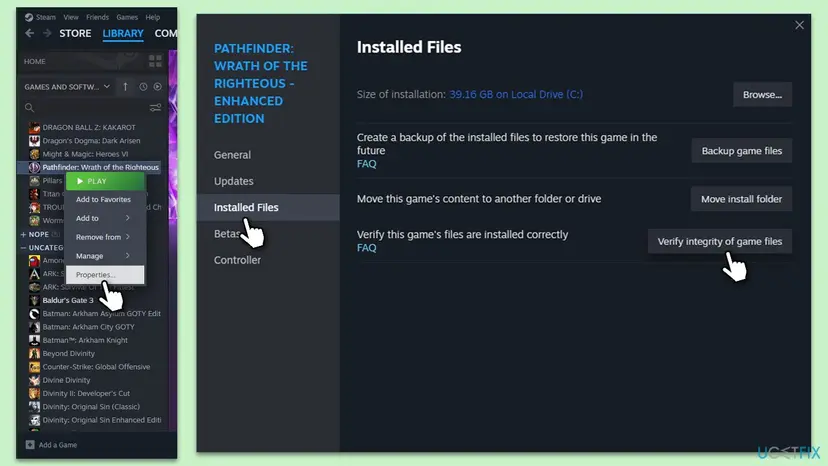The image size is (828, 466).
Task: Click the Dragon's Dogma: Dark Arisen icon
Action: 34,141
